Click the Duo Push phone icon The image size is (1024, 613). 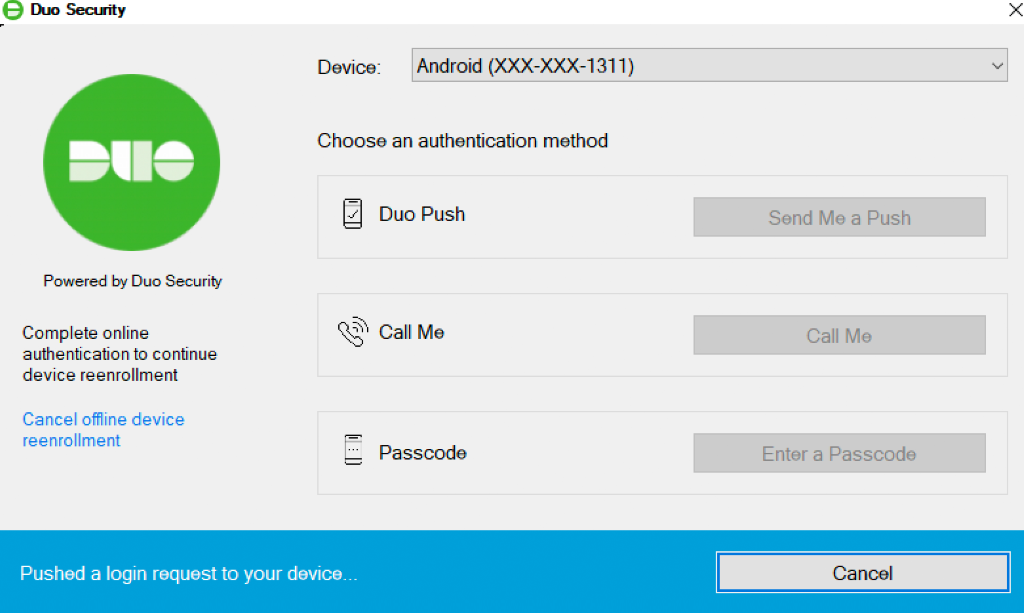(x=352, y=214)
